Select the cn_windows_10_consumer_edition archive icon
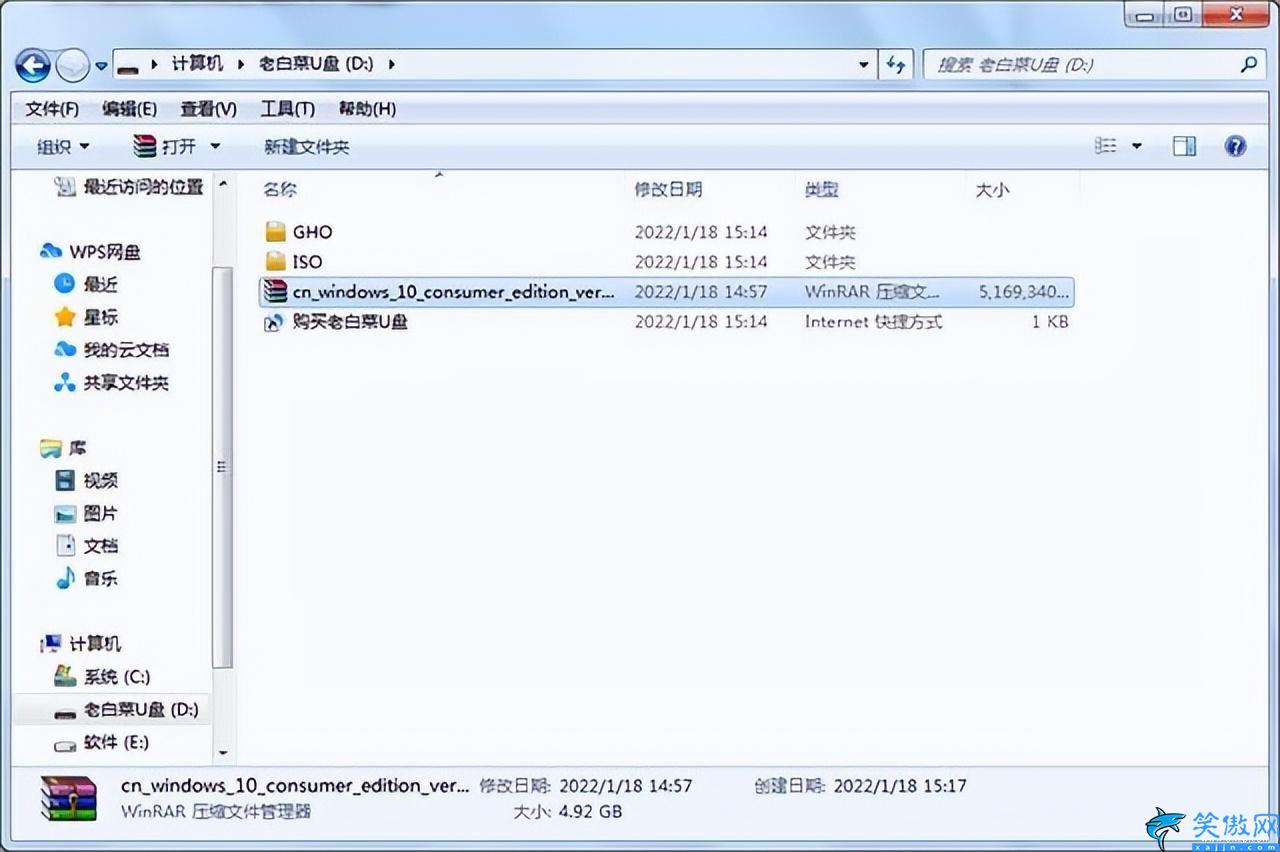1280x852 pixels. tap(275, 292)
